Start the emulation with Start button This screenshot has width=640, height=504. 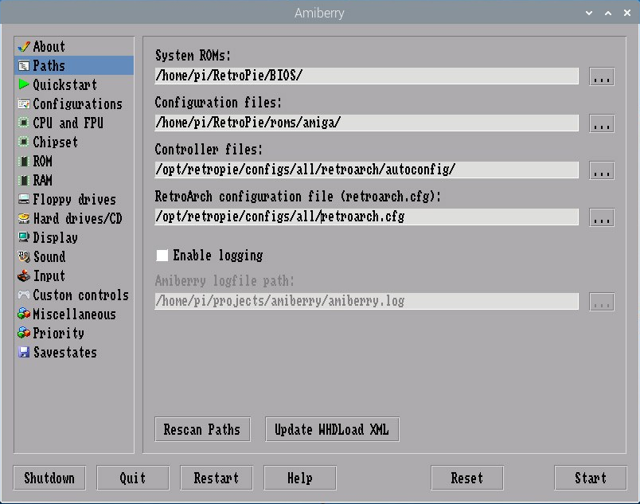[591, 478]
